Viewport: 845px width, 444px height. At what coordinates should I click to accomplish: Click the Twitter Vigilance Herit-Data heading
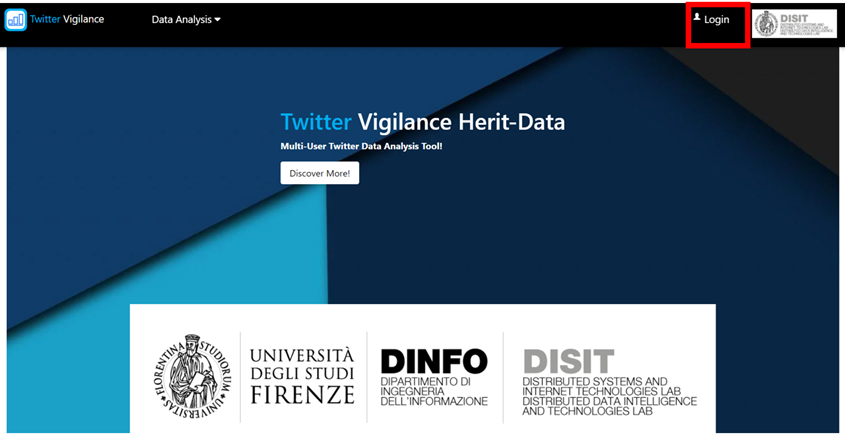click(x=422, y=123)
